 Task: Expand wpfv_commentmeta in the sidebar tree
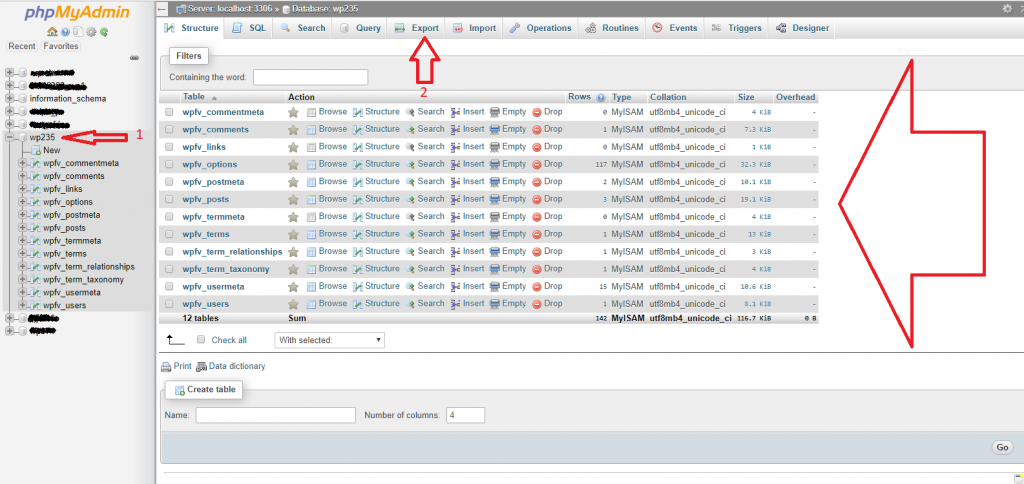(x=22, y=163)
